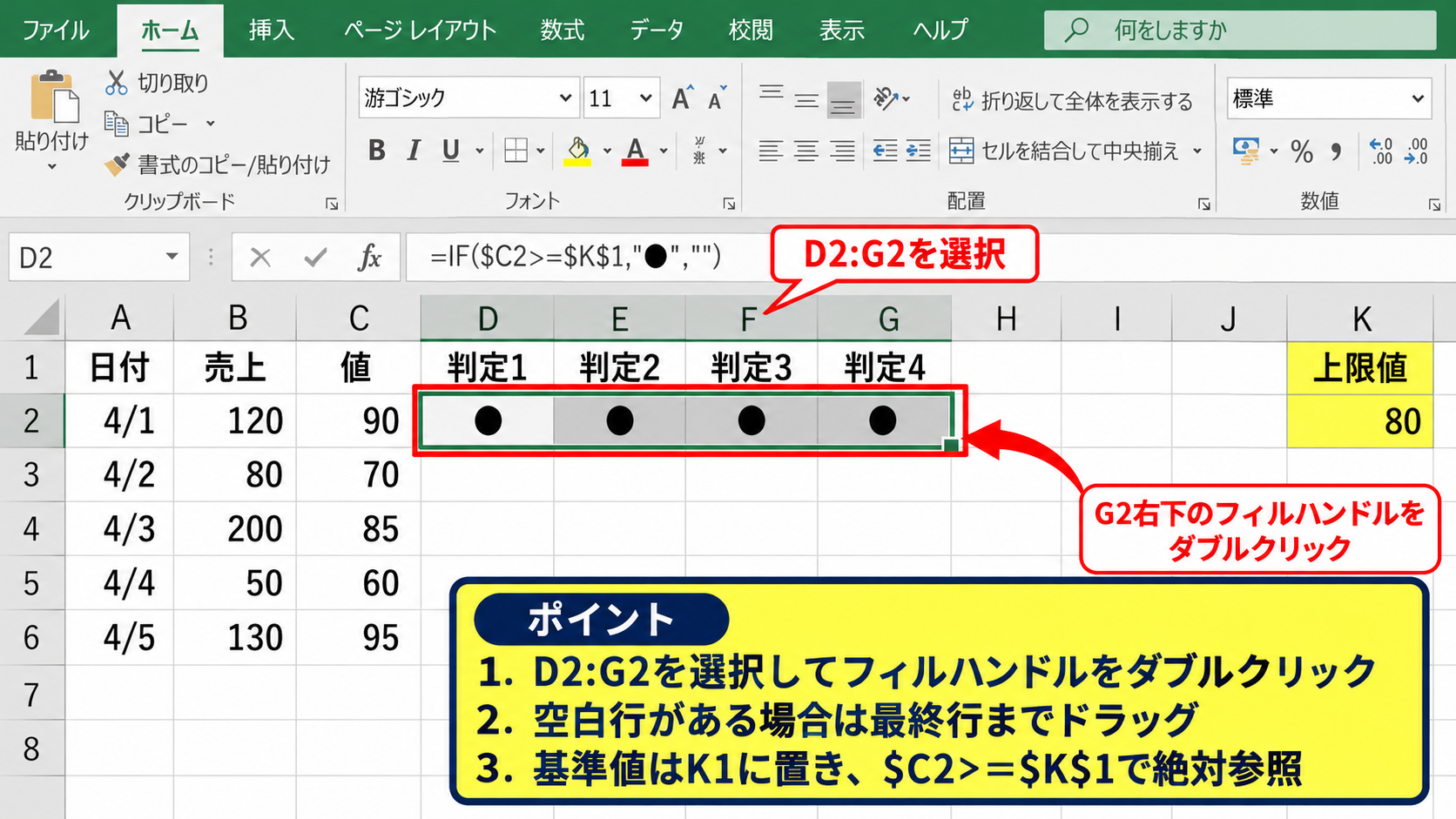Select cell K2 containing 80

[1359, 421]
